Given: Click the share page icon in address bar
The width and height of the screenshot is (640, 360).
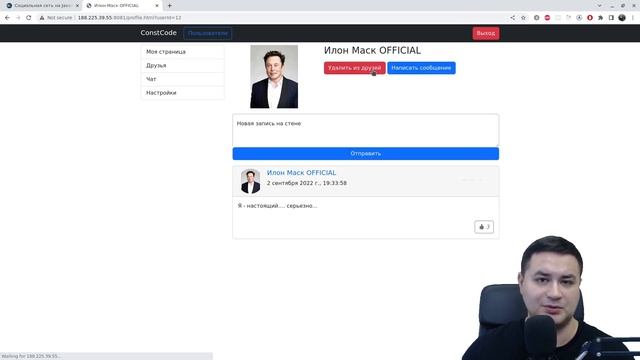Looking at the screenshot, I should pyautogui.click(x=512, y=18).
